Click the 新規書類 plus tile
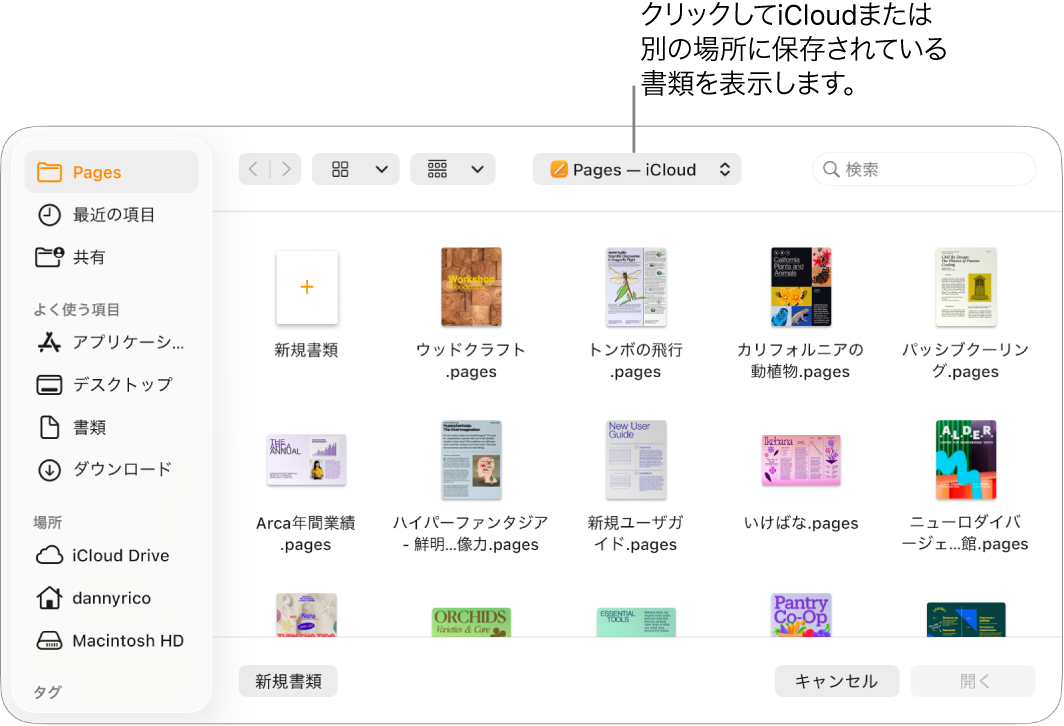Image resolution: width=1064 pixels, height=726 pixels. [x=306, y=287]
